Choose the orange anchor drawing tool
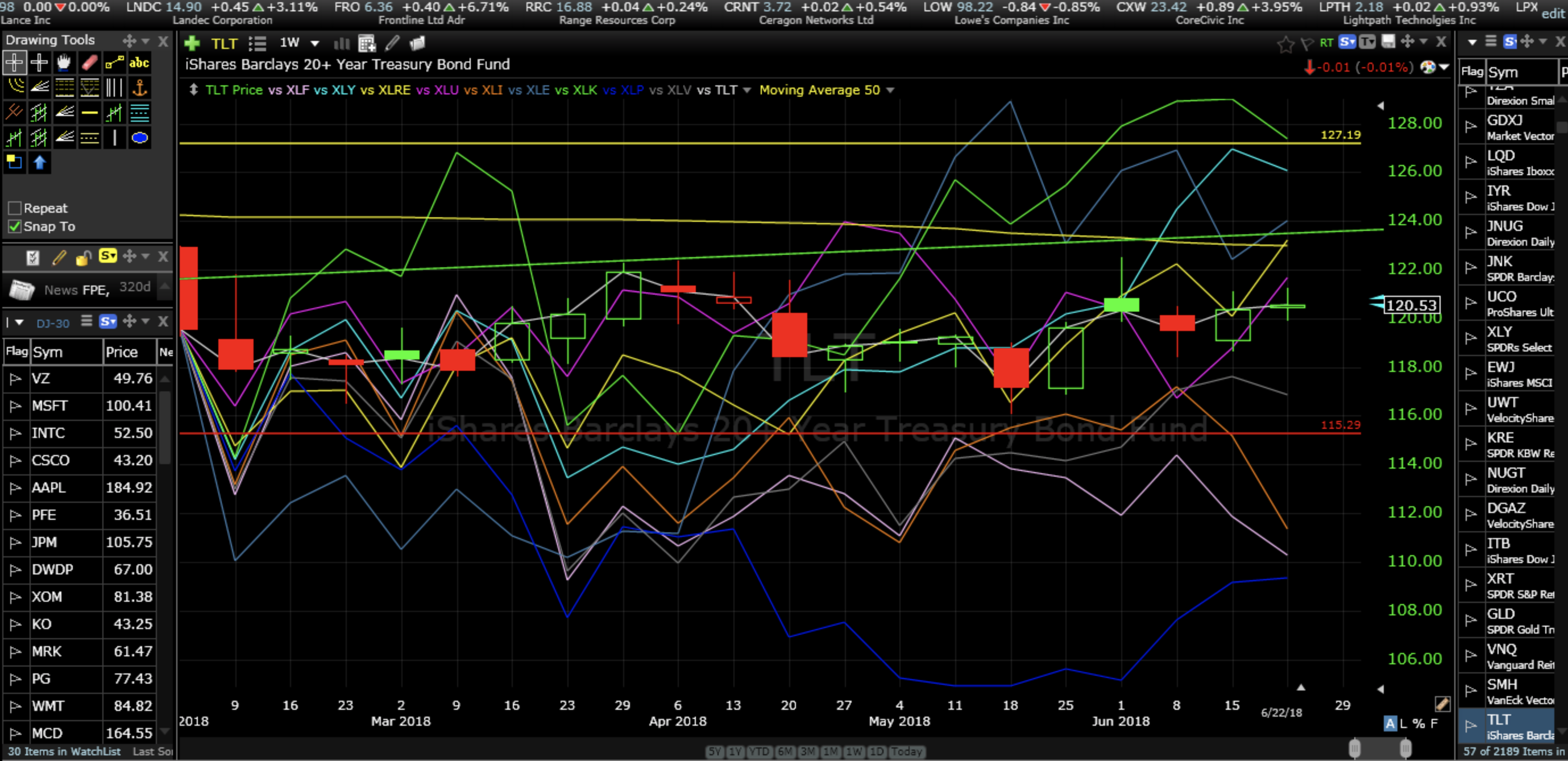The image size is (1568, 761). (x=139, y=88)
